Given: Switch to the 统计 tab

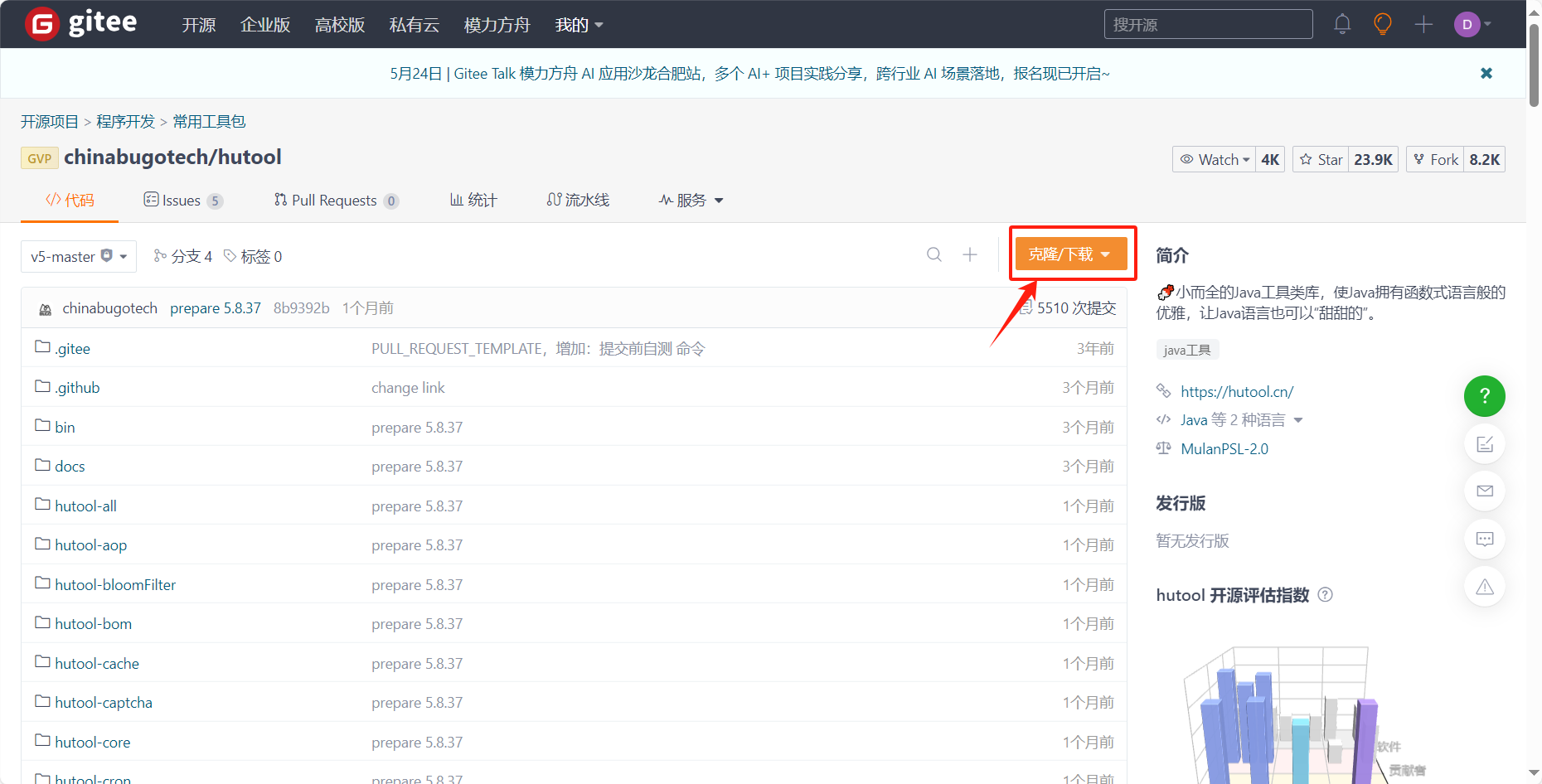Looking at the screenshot, I should click(473, 200).
